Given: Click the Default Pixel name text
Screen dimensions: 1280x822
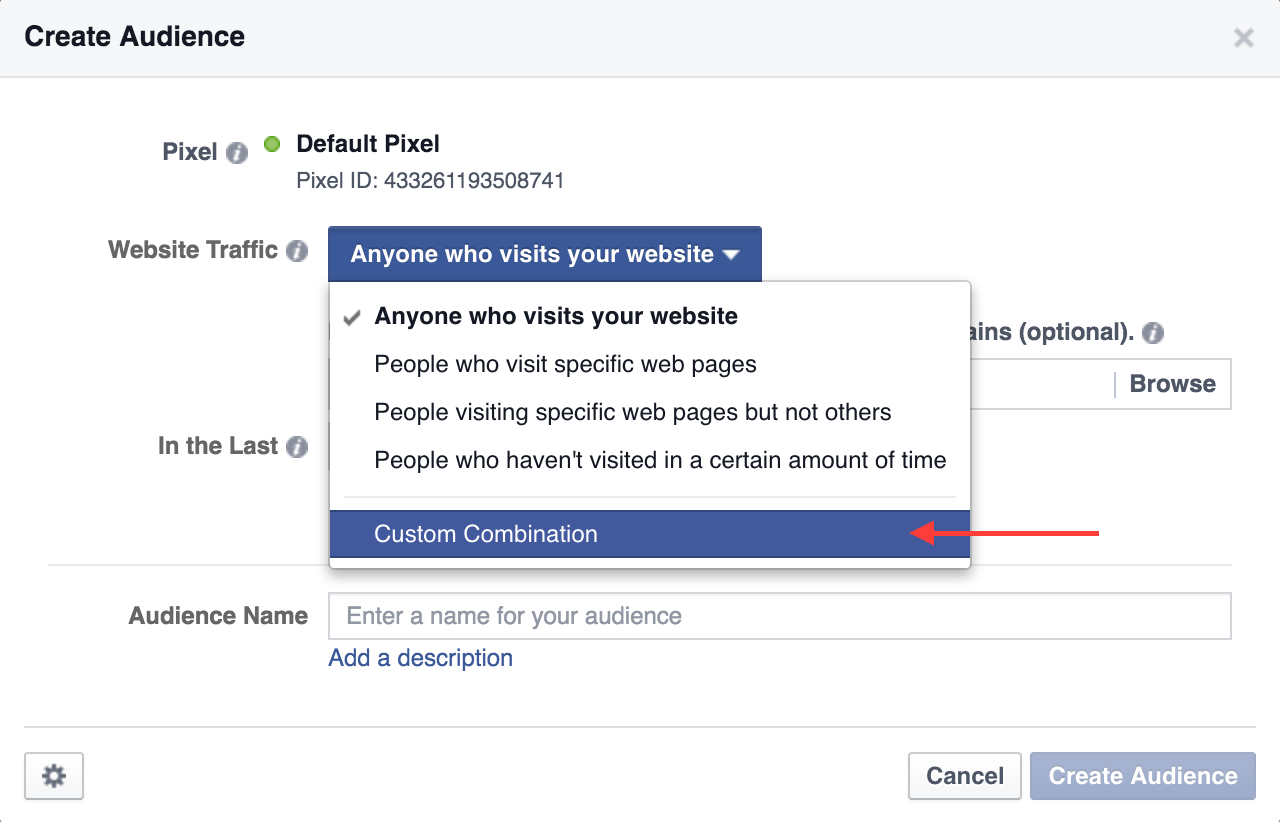Looking at the screenshot, I should (x=368, y=144).
